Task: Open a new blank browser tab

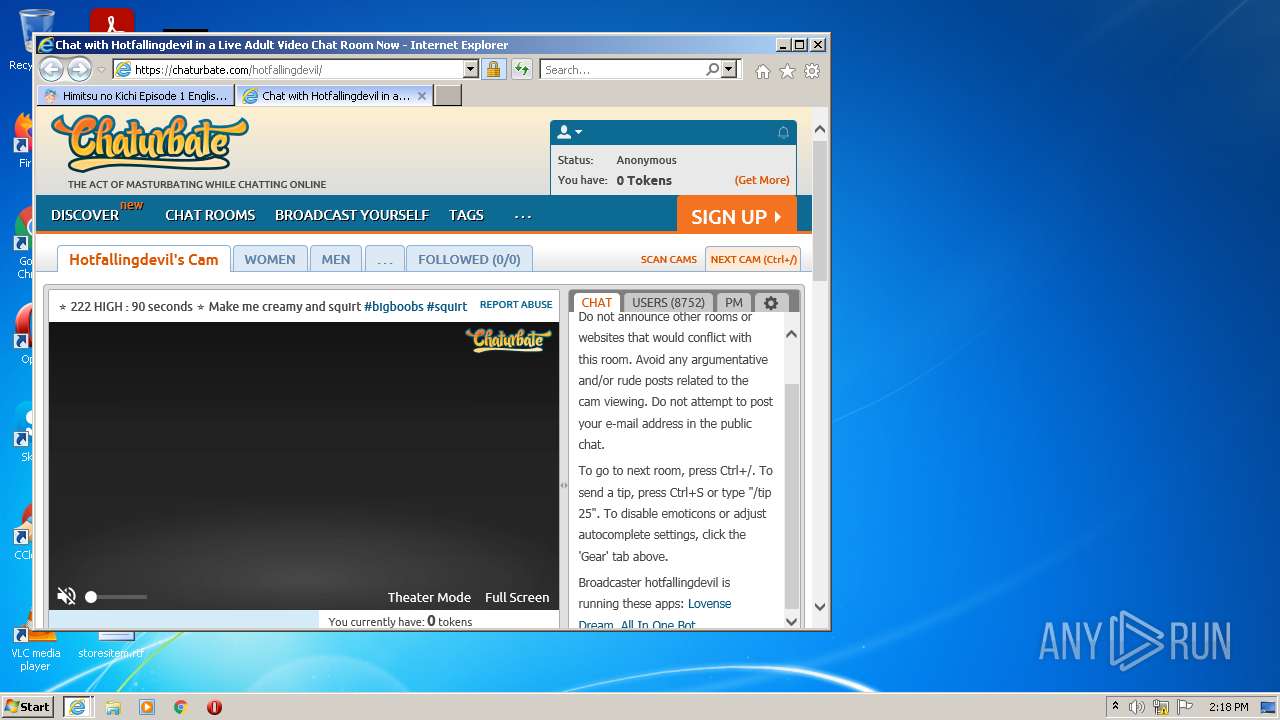Action: pyautogui.click(x=448, y=96)
